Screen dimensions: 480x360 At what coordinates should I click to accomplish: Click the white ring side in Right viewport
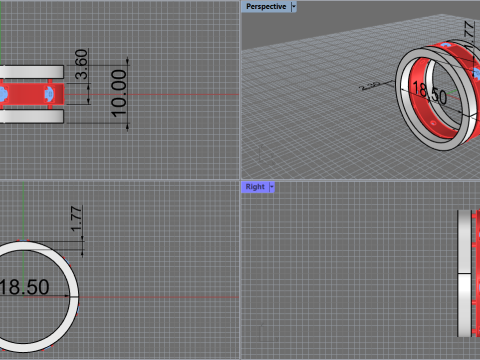click(x=464, y=273)
